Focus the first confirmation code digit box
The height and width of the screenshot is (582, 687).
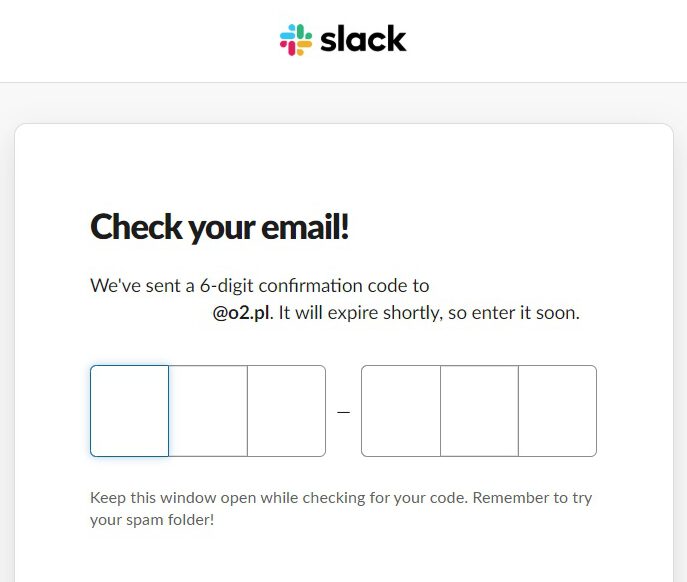pos(129,411)
